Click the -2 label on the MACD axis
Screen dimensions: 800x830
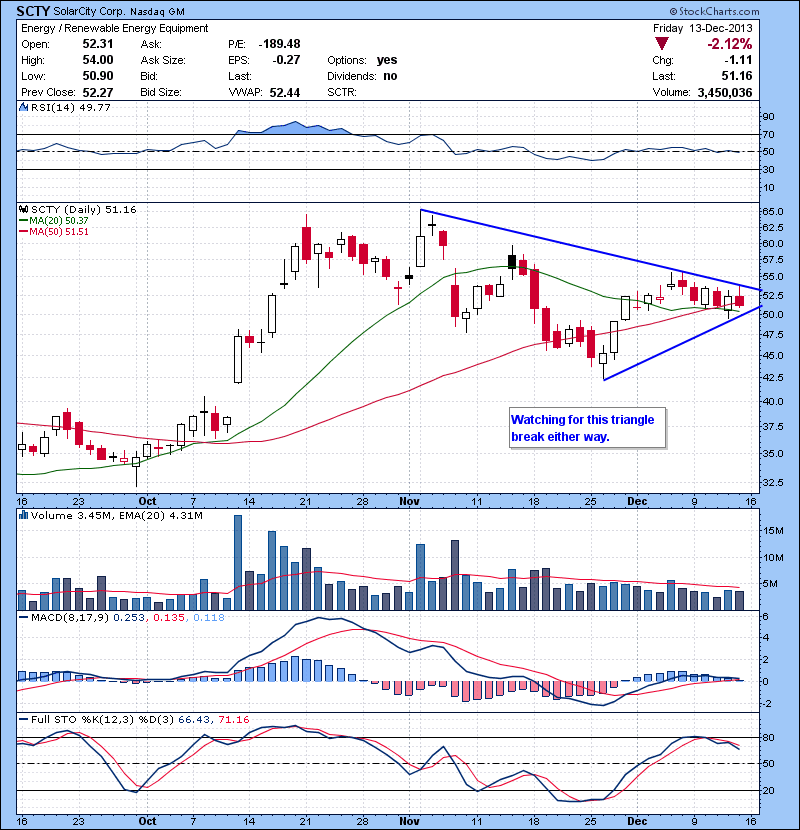pos(765,703)
